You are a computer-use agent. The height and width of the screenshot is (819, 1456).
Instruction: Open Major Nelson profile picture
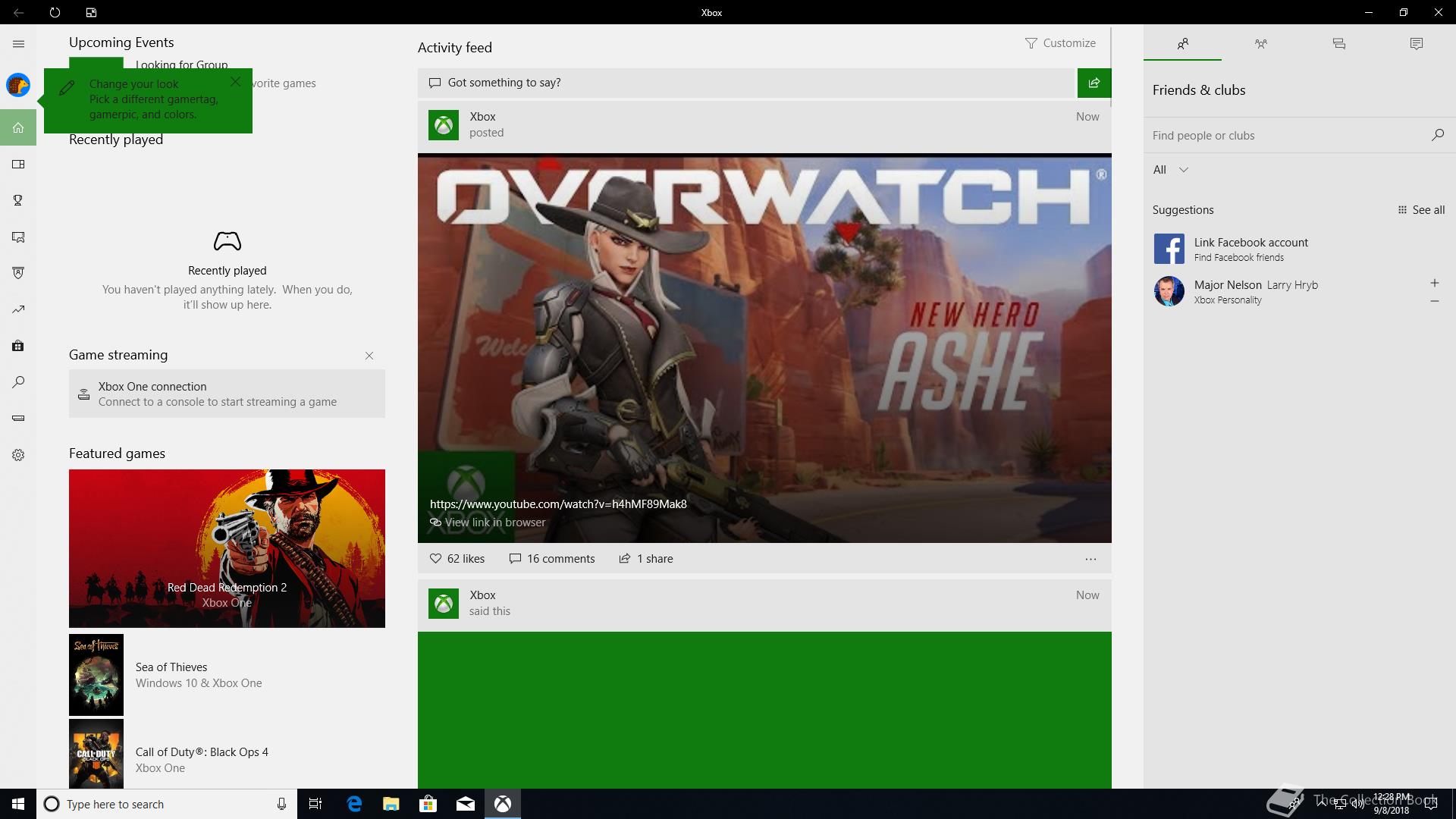coord(1169,291)
